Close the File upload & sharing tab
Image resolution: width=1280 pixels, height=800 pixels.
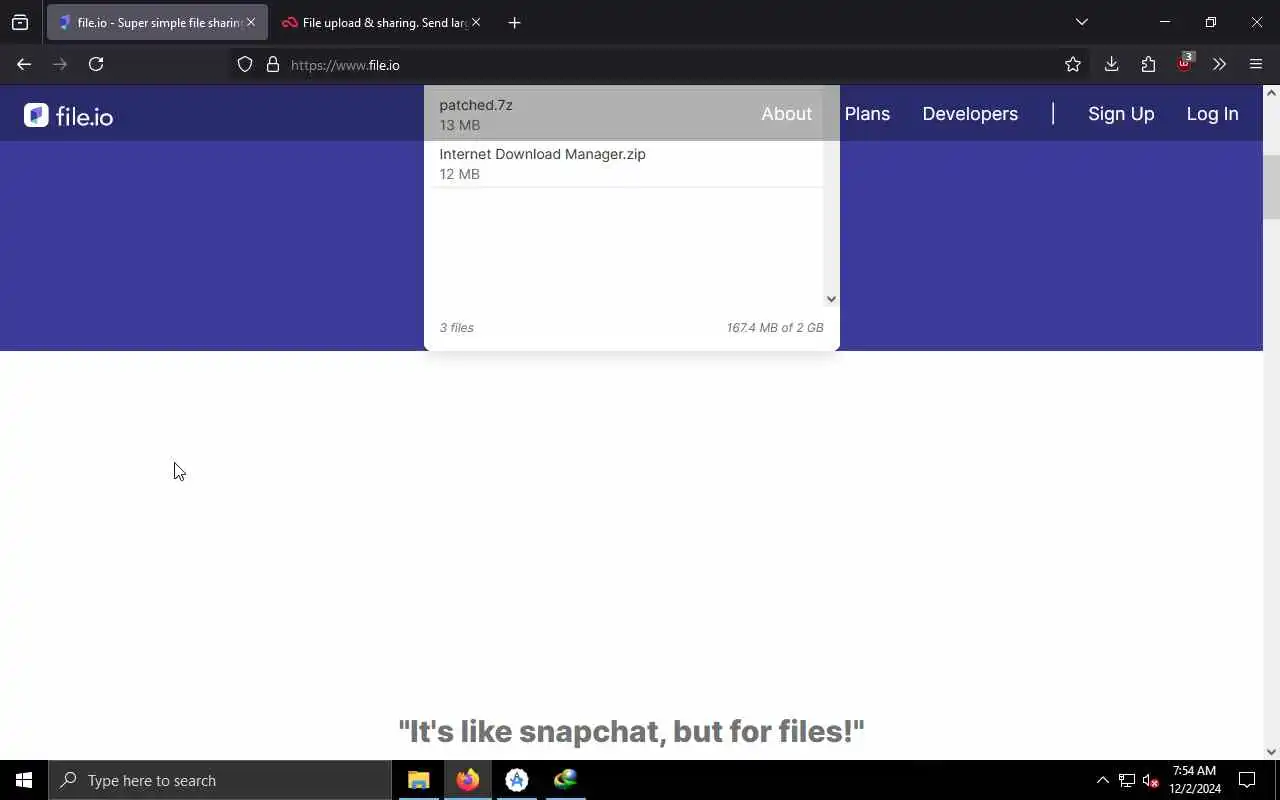476,22
